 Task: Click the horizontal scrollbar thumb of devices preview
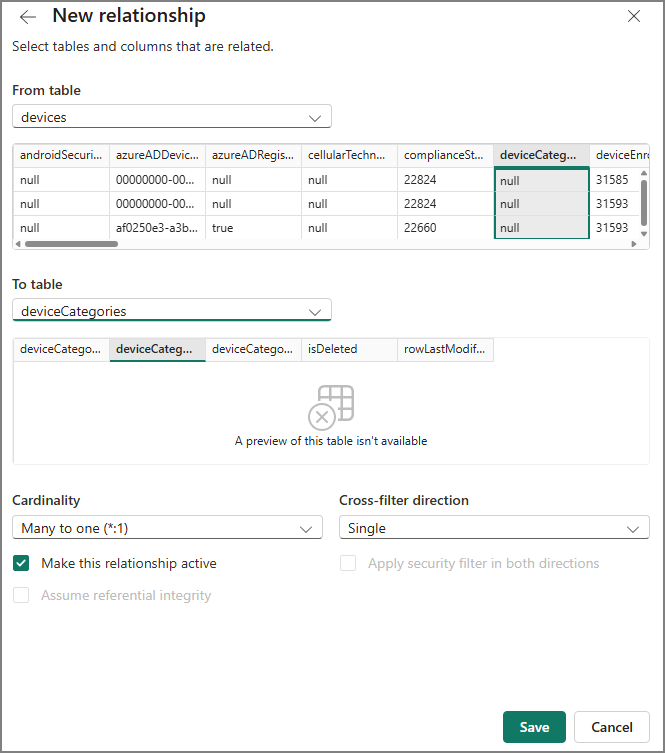72,244
